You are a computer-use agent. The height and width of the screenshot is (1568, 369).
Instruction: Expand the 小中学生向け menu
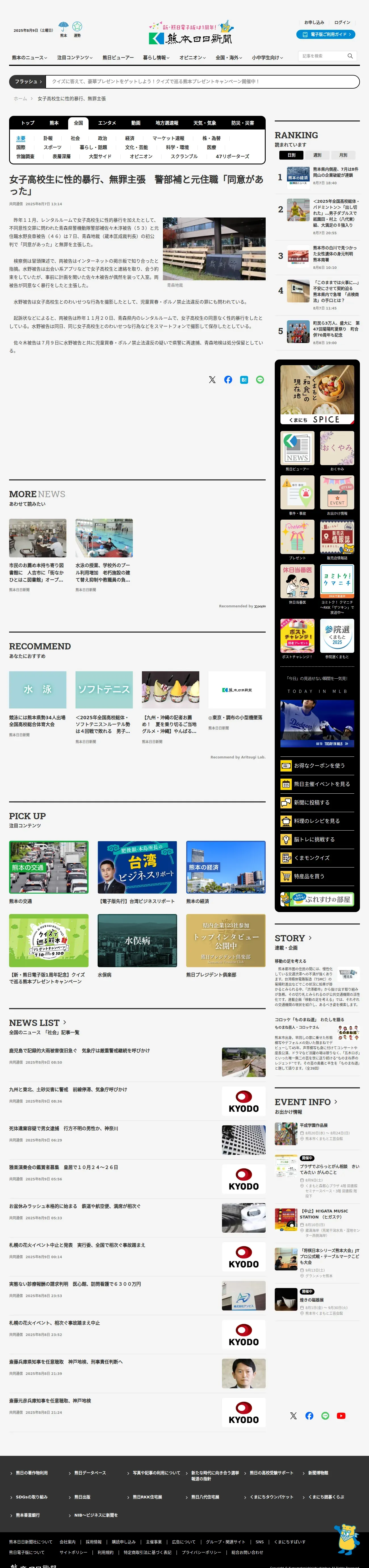[x=268, y=57]
